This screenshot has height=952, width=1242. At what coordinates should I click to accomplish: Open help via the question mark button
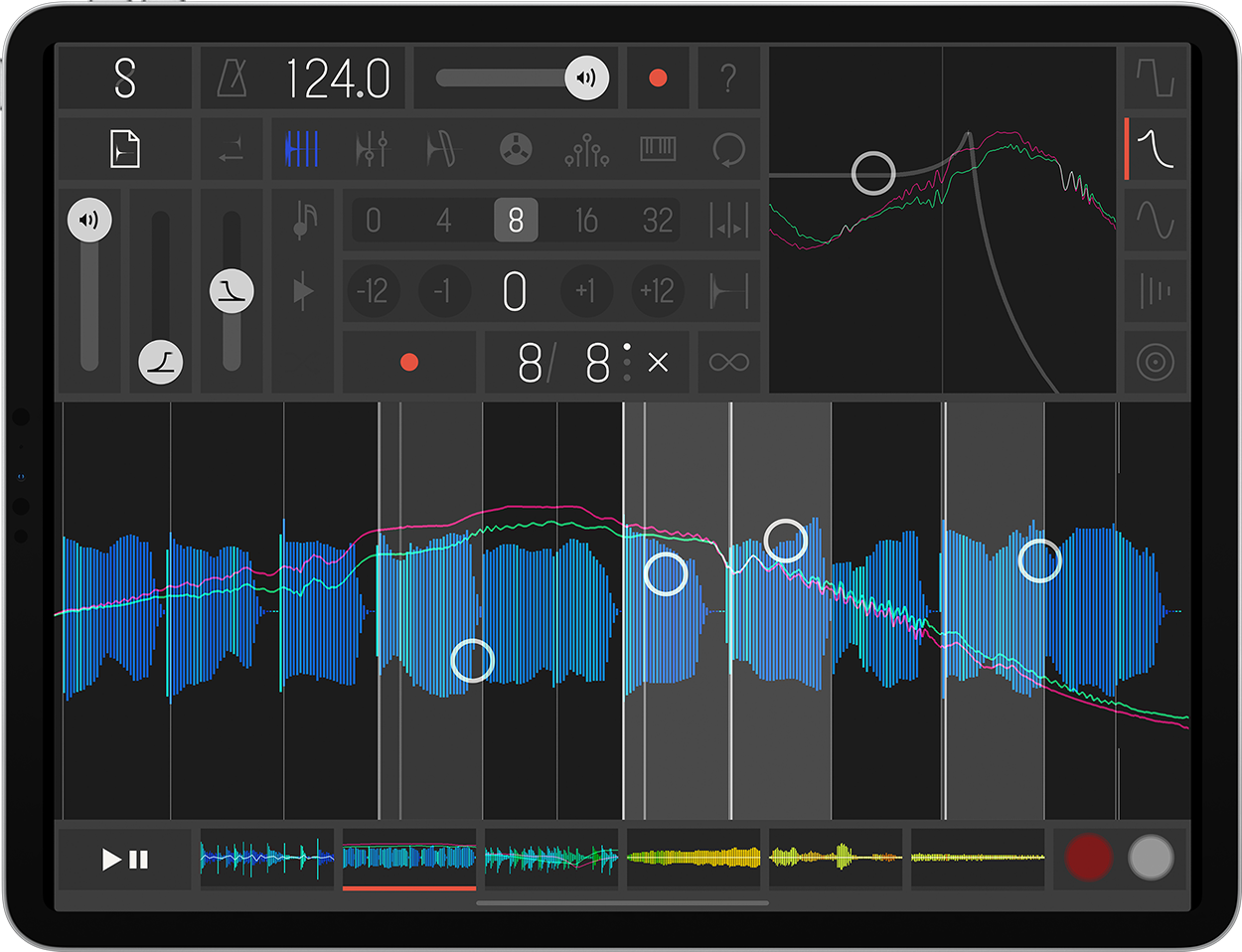tap(728, 78)
